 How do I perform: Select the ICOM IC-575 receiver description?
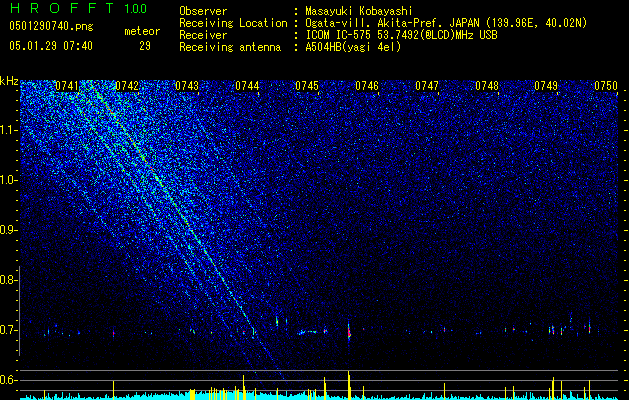(x=401, y=35)
